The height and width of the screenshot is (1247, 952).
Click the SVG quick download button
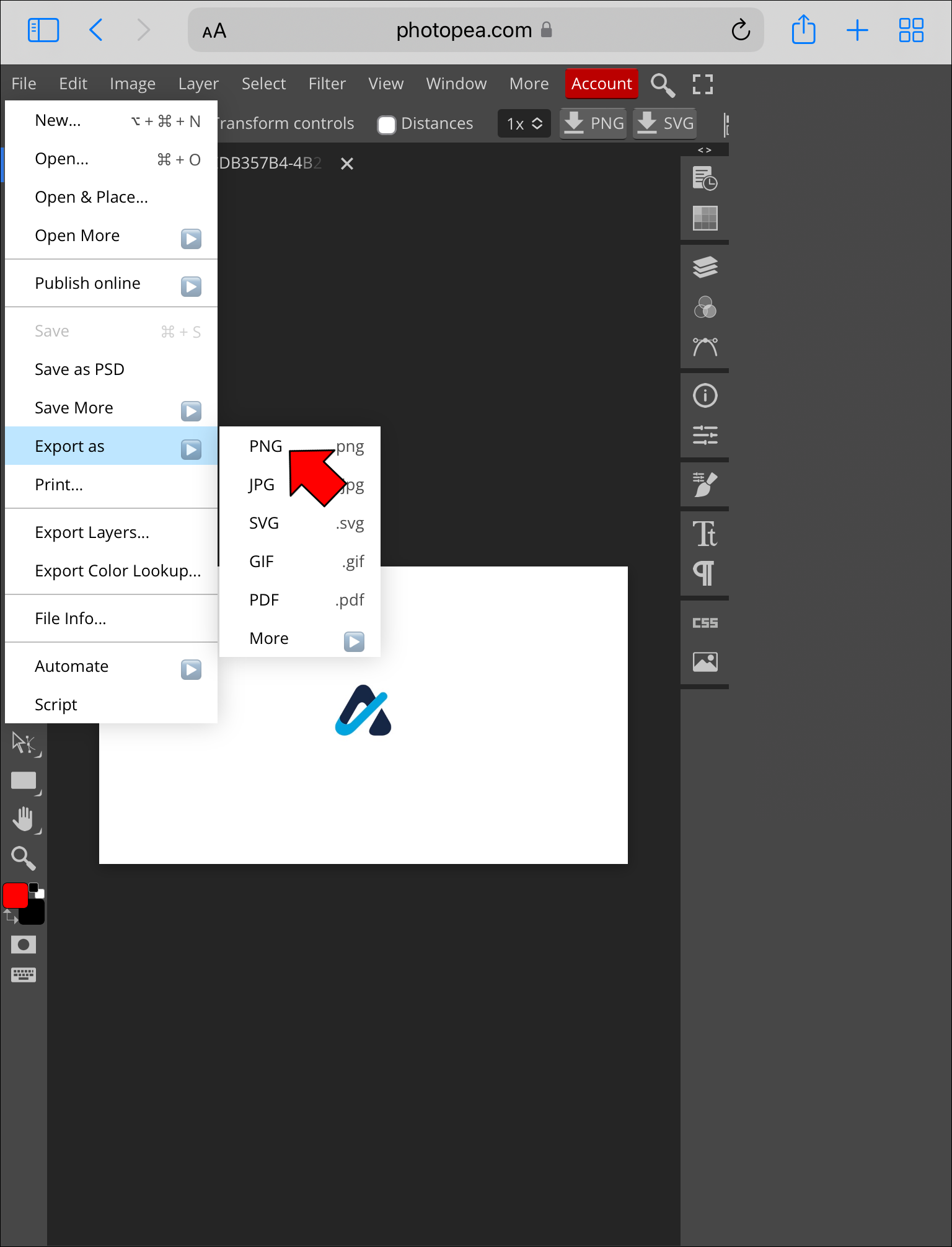pos(666,123)
